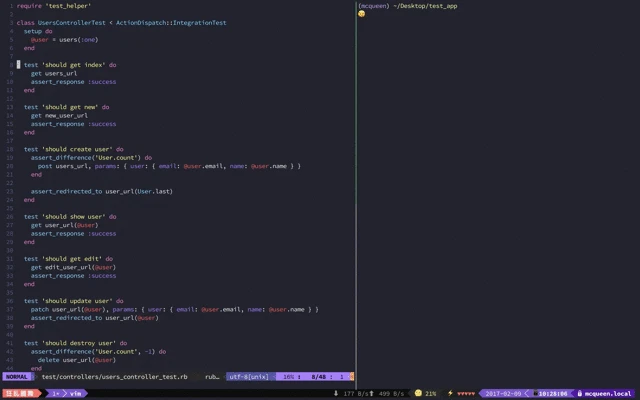Click the test 'should create user' line
This screenshot has width=640, height=400.
pos(73,149)
